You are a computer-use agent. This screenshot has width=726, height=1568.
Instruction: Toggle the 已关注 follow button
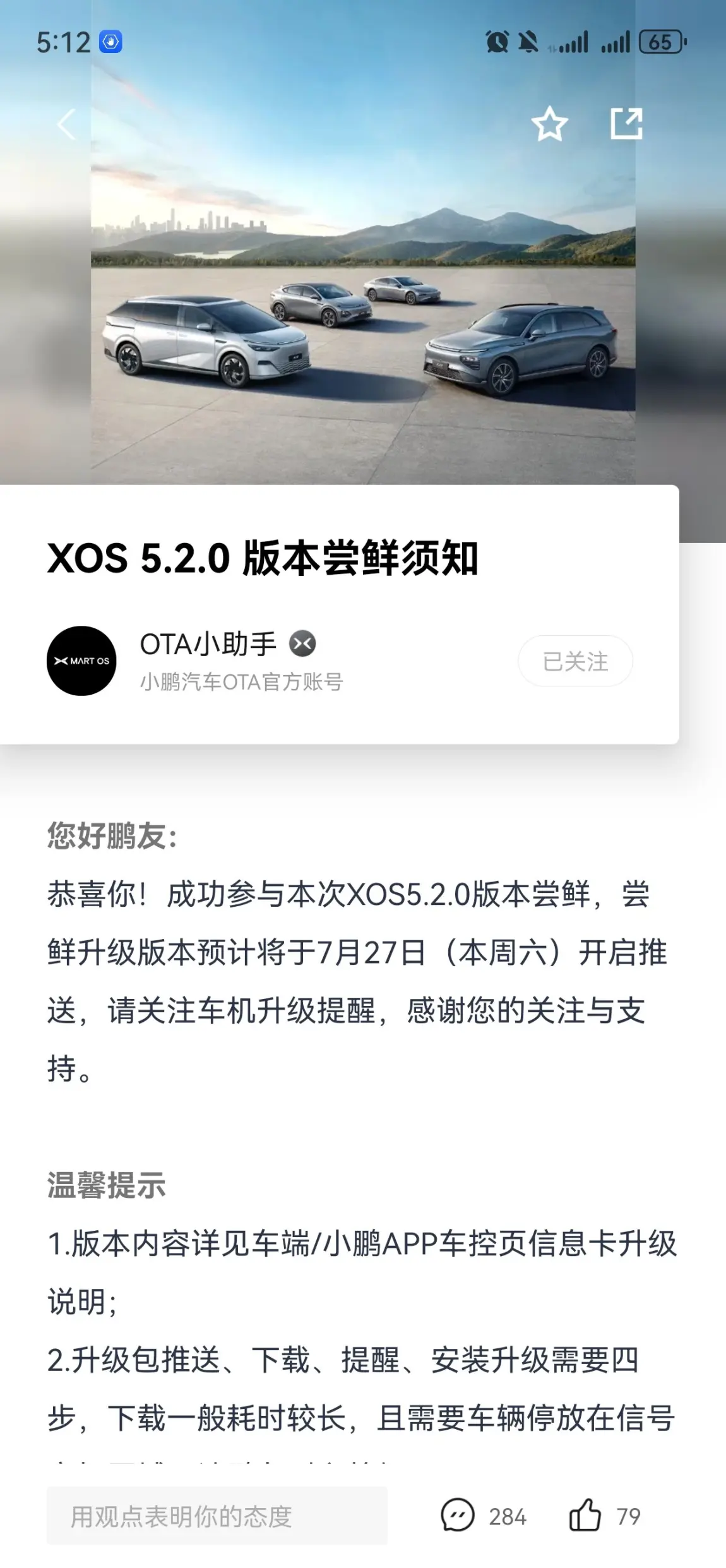click(575, 661)
